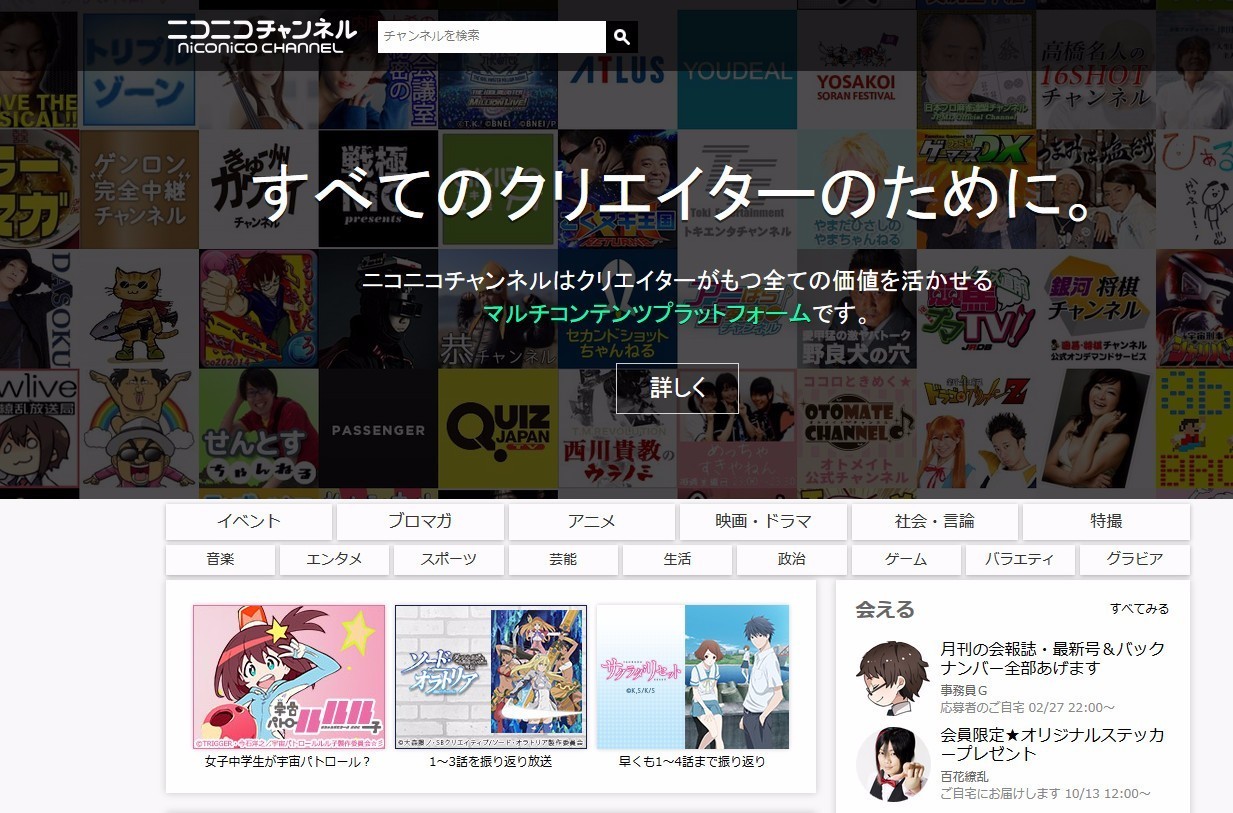Click the 百花繚乱 avatar icon
Screen dimensions: 1233x813
coord(892,764)
